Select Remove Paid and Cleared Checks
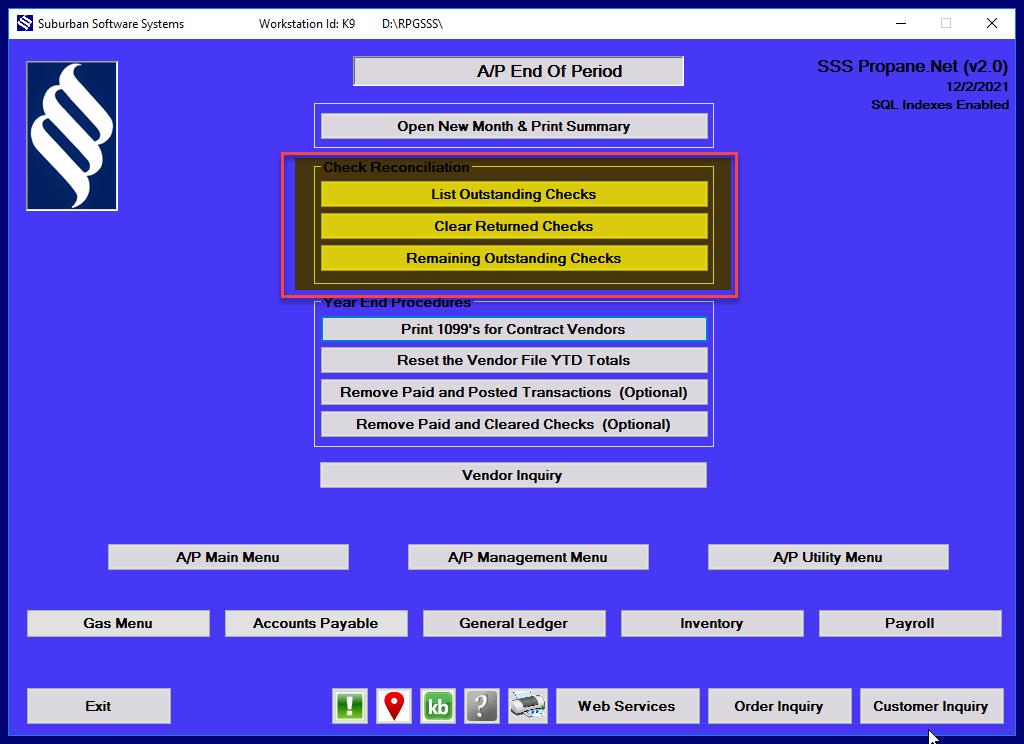This screenshot has height=744, width=1024. click(514, 424)
